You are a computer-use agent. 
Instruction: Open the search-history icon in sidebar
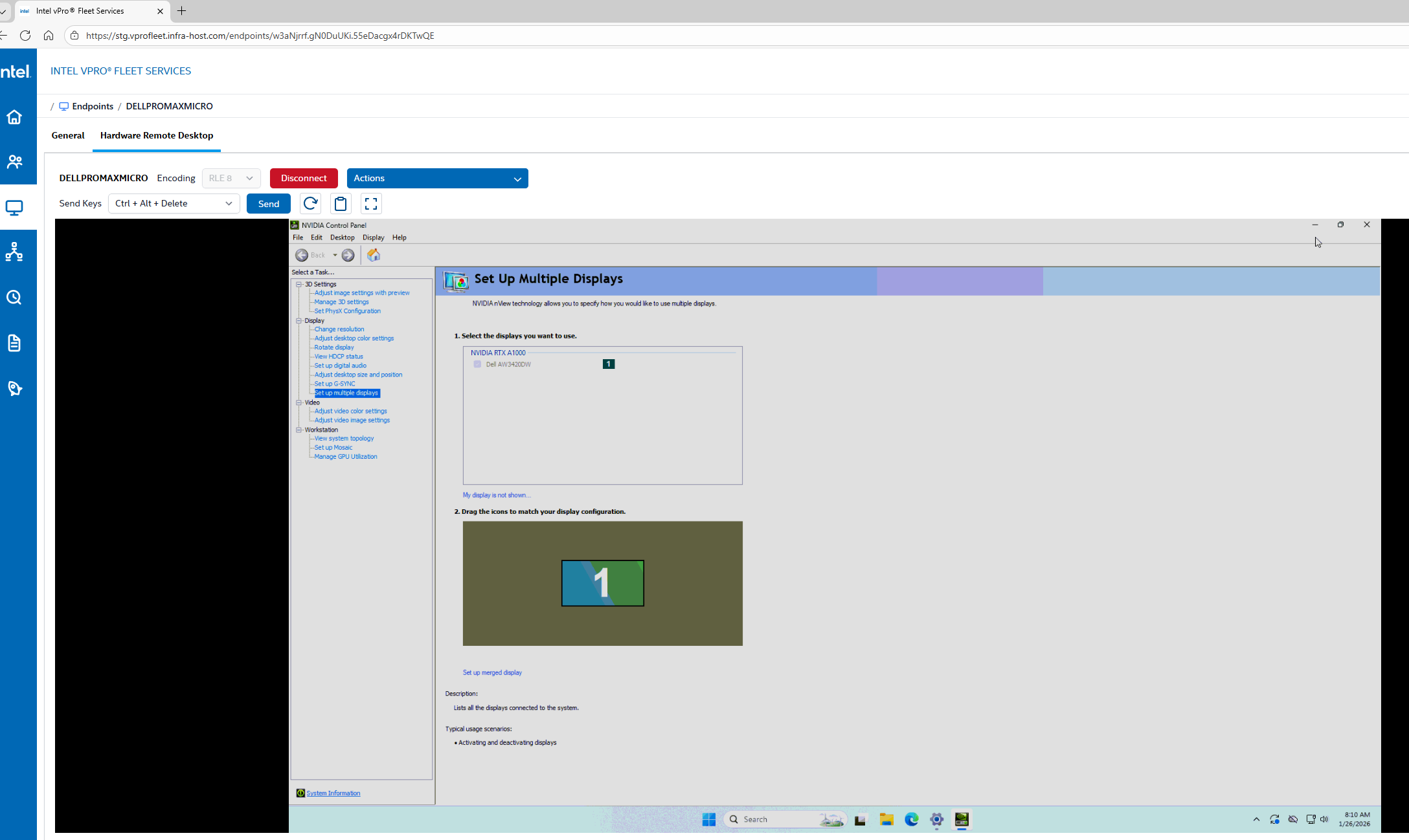[x=14, y=297]
